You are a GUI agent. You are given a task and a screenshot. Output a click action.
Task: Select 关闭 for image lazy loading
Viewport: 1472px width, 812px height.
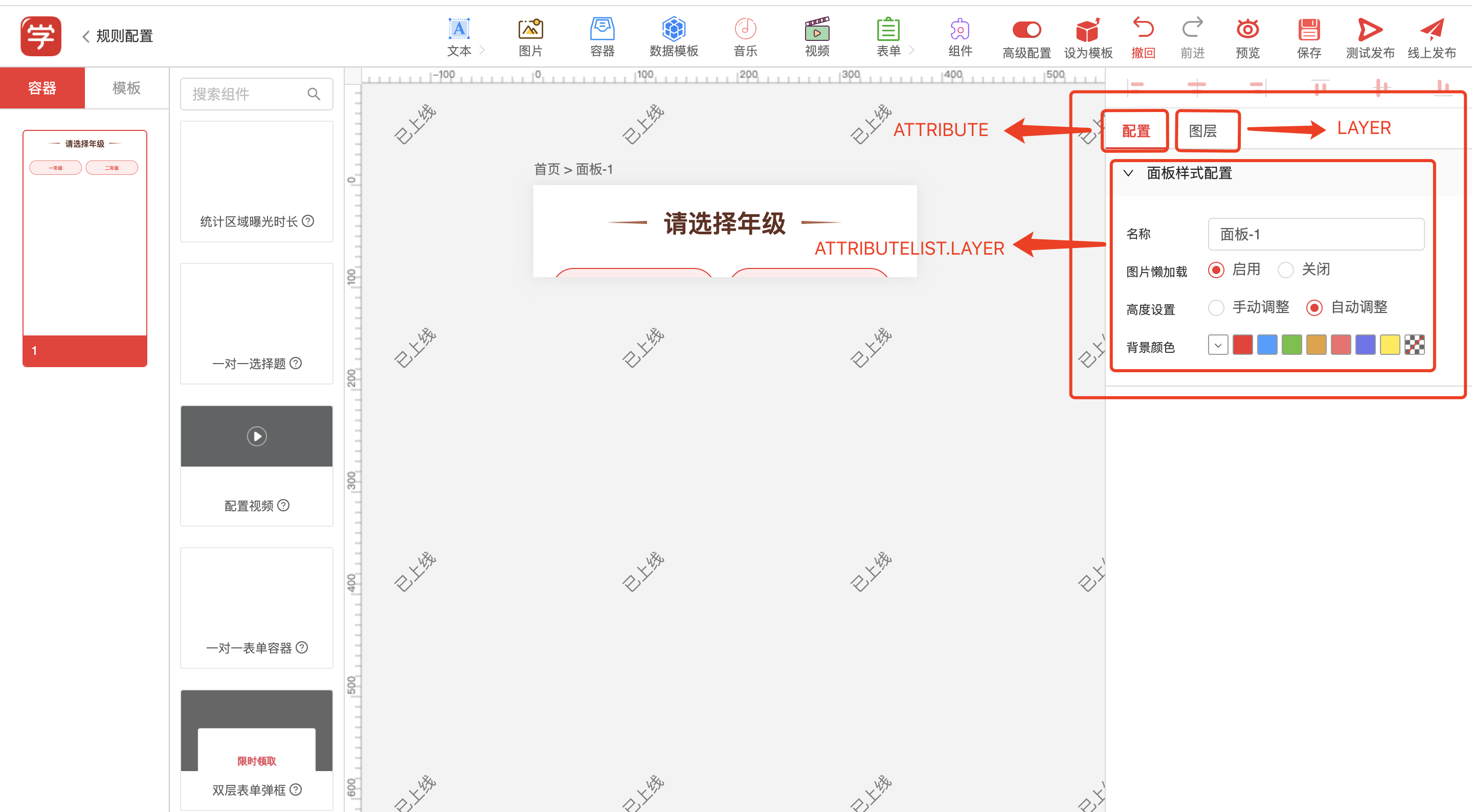1286,269
